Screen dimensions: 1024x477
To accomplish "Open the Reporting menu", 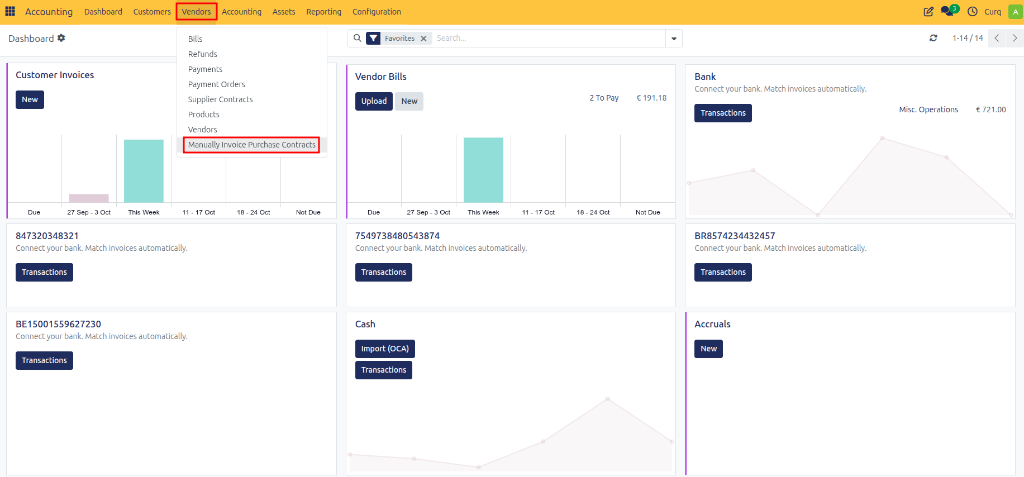I will [x=323, y=12].
